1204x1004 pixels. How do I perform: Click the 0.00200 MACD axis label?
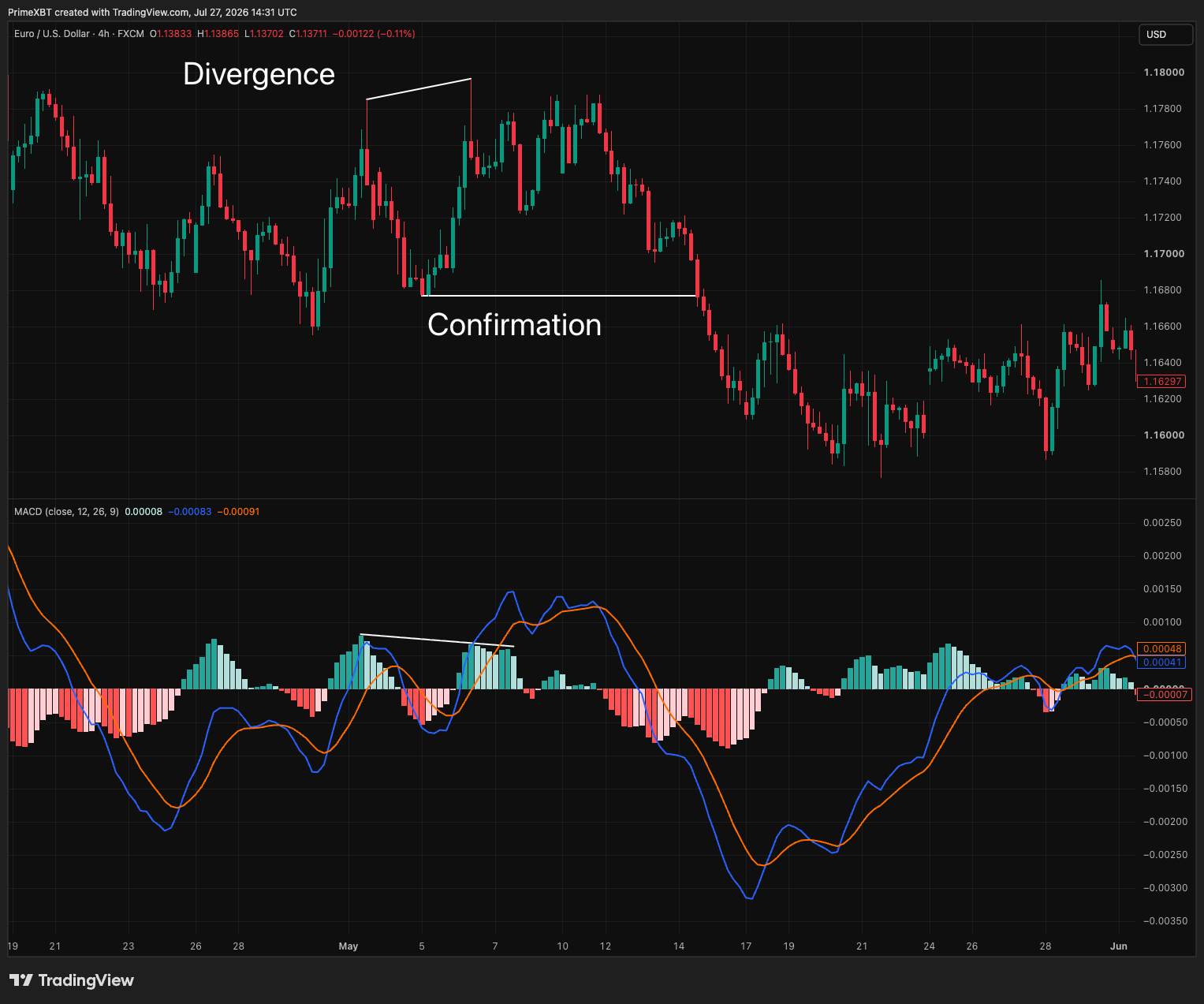(x=1163, y=556)
